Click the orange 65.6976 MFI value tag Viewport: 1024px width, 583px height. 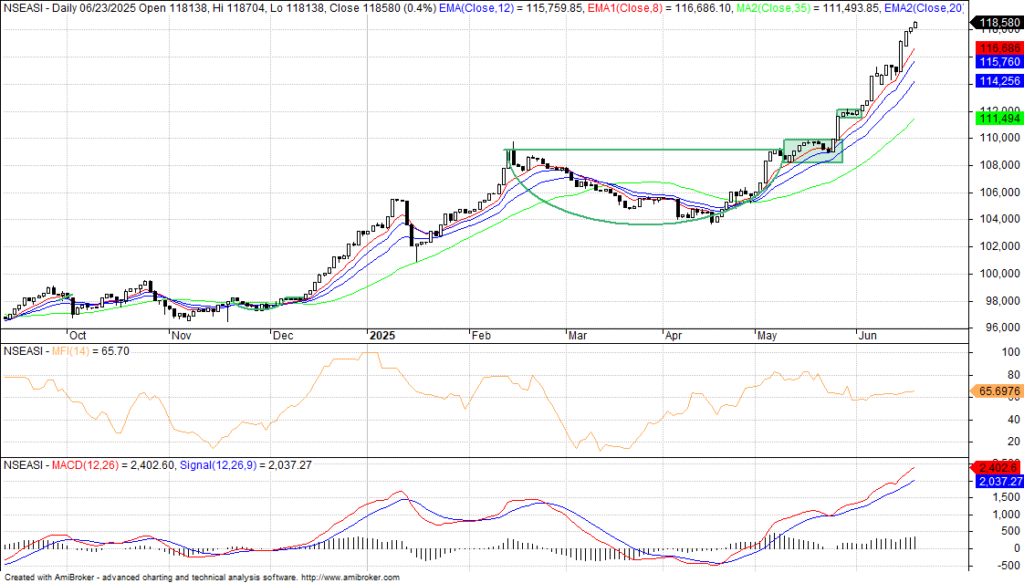tap(997, 394)
